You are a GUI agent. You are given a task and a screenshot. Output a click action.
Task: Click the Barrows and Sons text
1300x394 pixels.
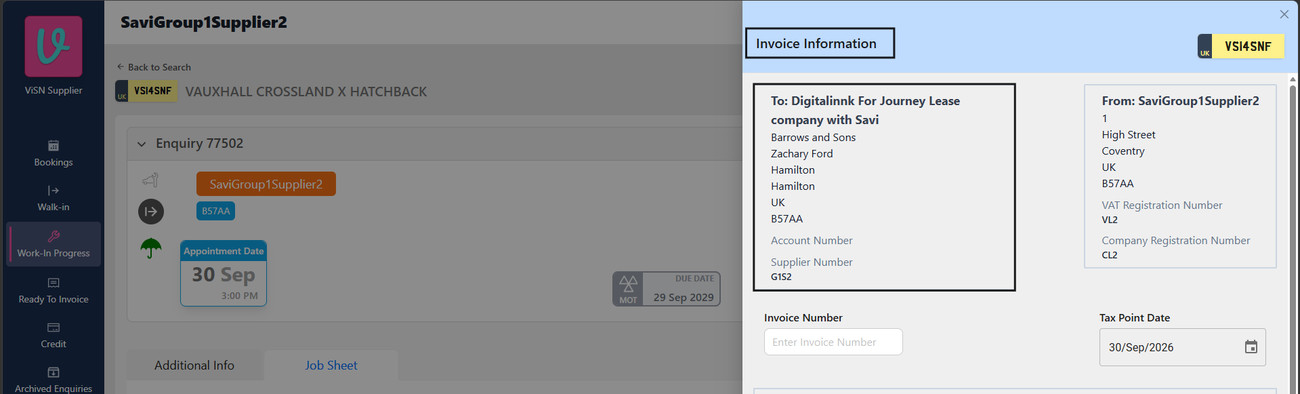pos(813,138)
